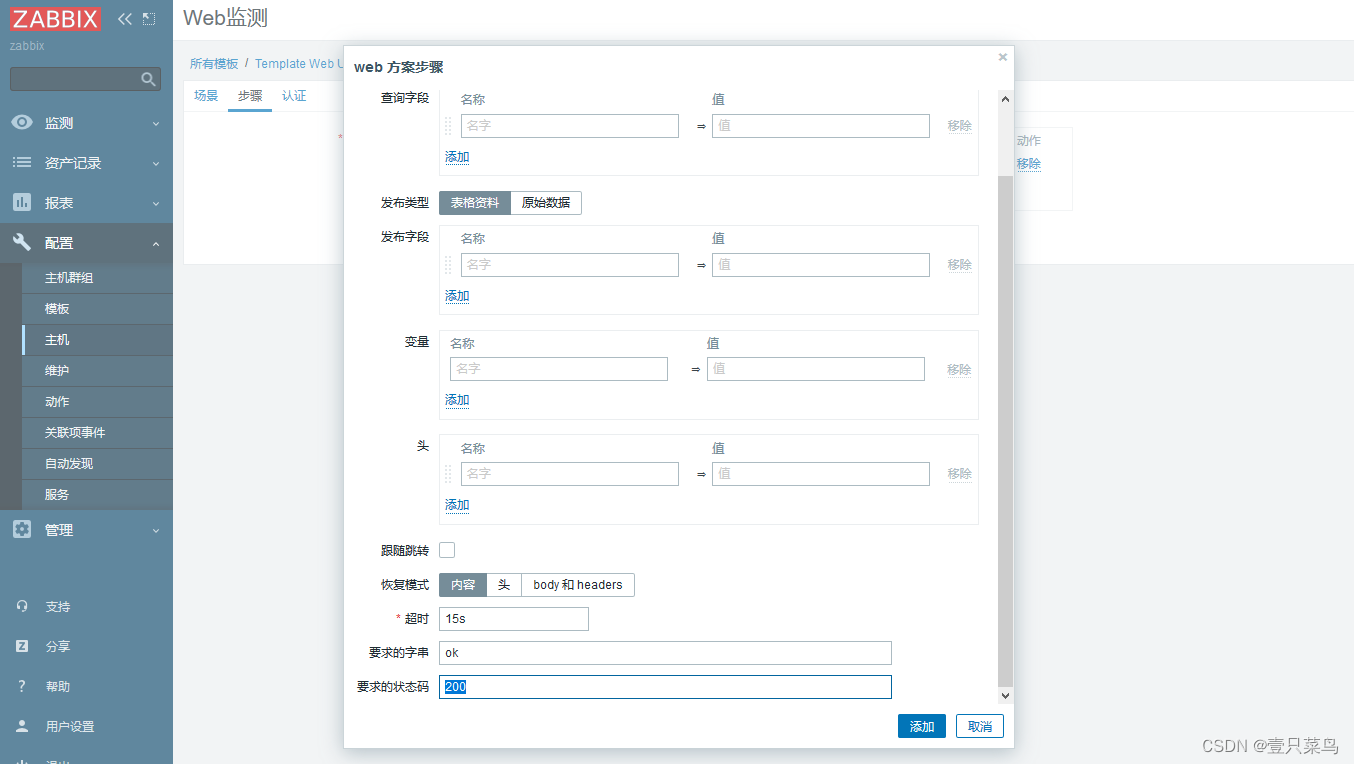
Task: Click 添加 under 查询字段
Action: [457, 157]
